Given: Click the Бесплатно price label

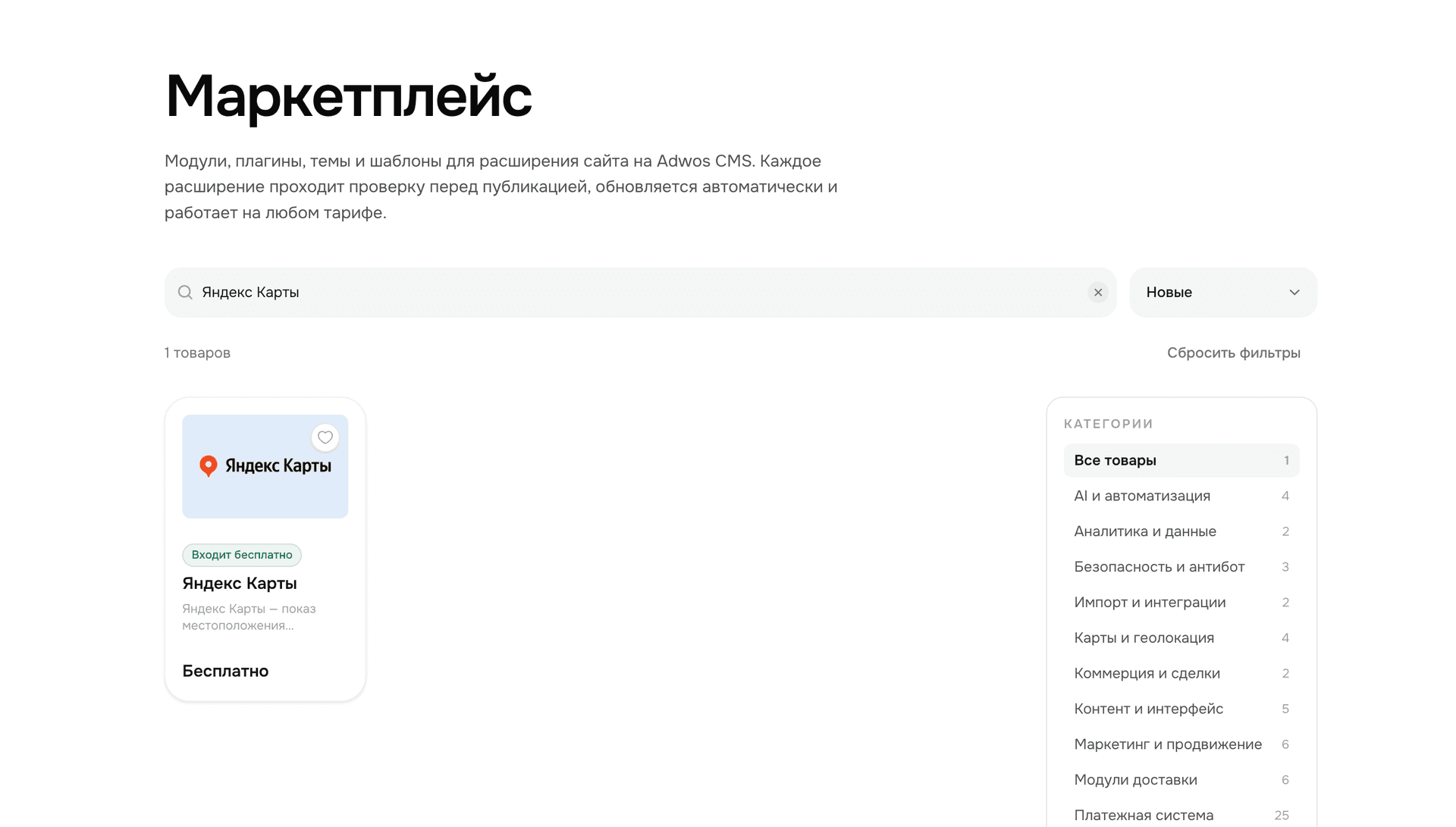Looking at the screenshot, I should pyautogui.click(x=225, y=671).
